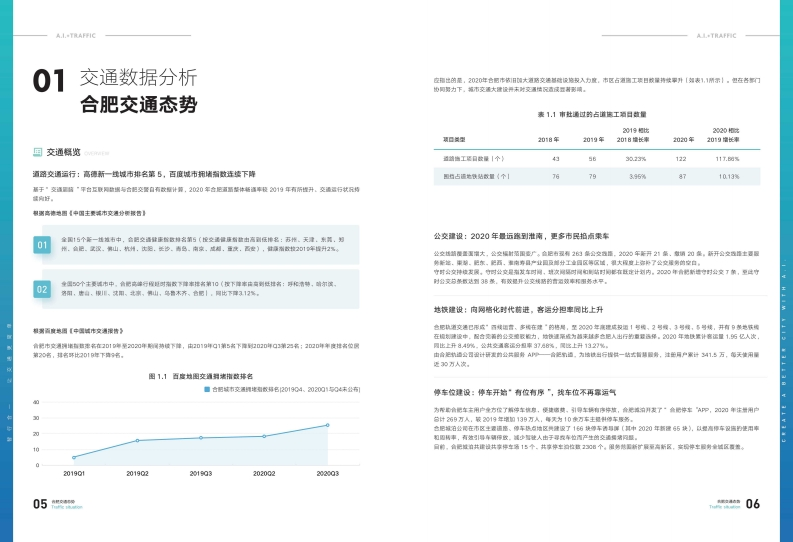Viewport: 793px width, 542px height.
Task: Click the A.I.+TRAFFIC header on right page
Action: [716, 35]
